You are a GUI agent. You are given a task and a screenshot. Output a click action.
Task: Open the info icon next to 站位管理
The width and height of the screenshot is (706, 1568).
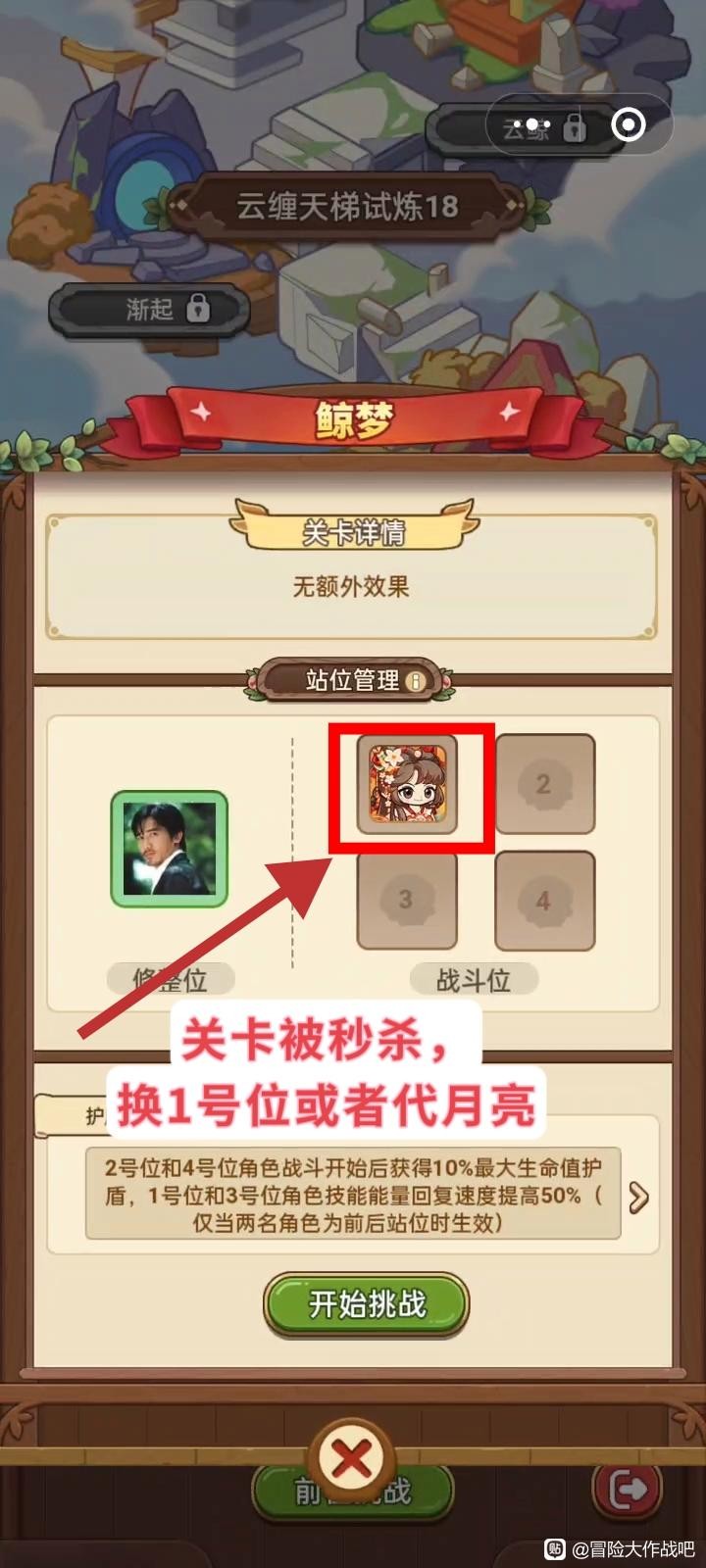pos(416,681)
